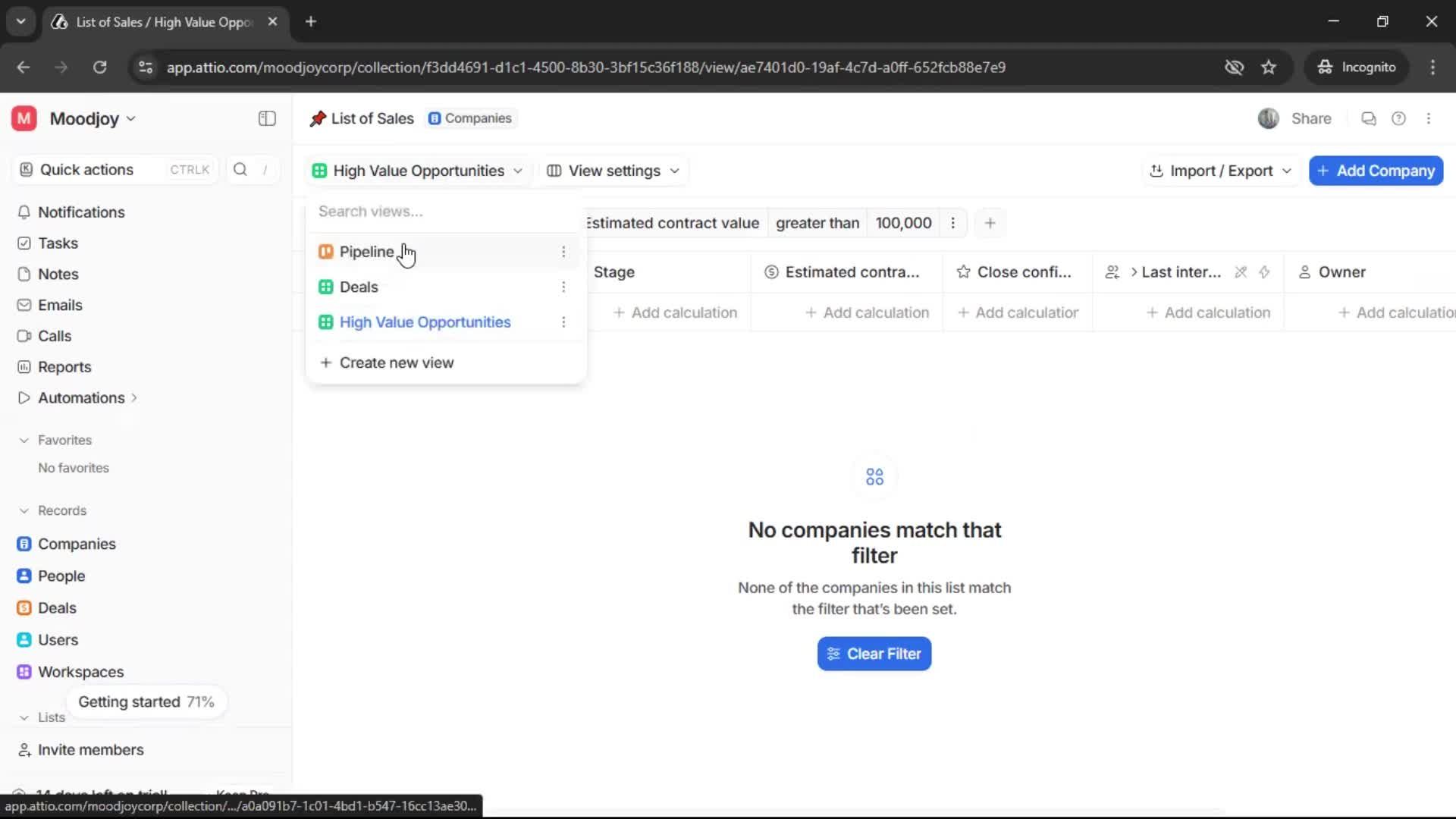Switch to the Companies tab in header

[x=470, y=118]
